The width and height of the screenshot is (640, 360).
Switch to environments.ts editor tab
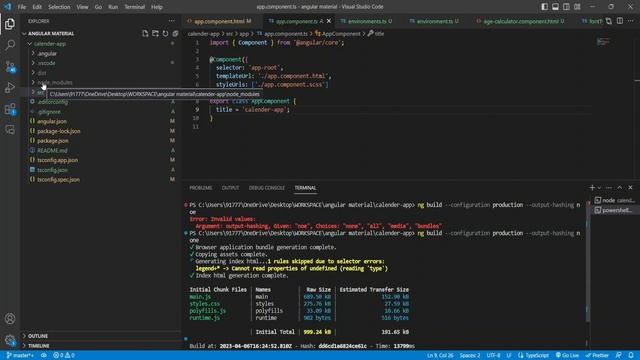click(x=367, y=21)
